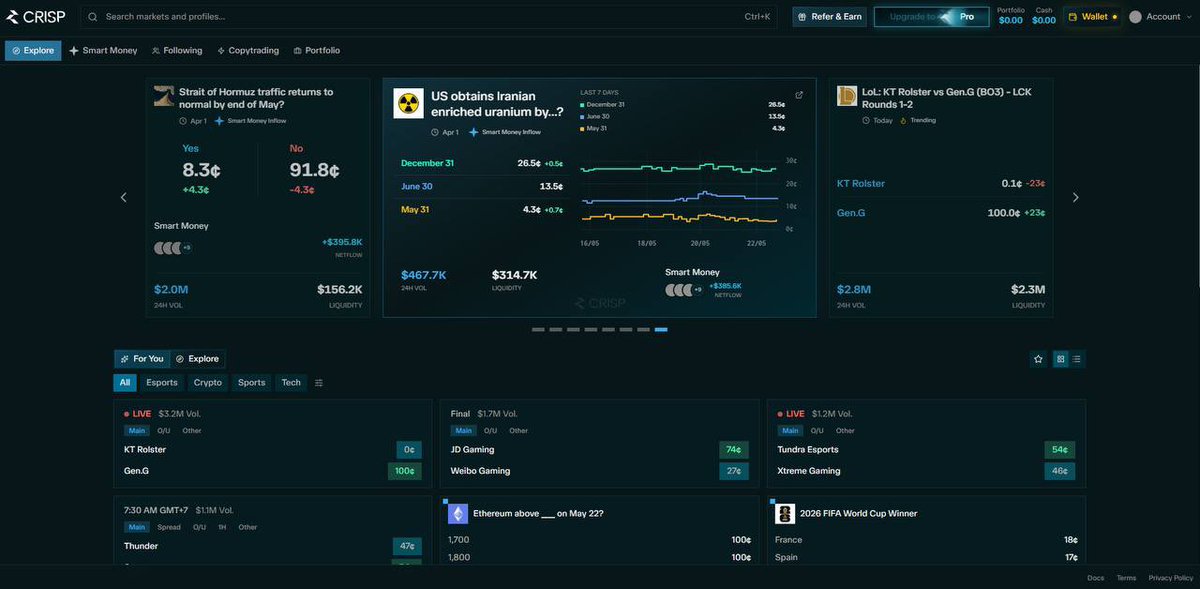Open the Following tab
Screen dimensions: 1200x589
[x=177, y=51]
